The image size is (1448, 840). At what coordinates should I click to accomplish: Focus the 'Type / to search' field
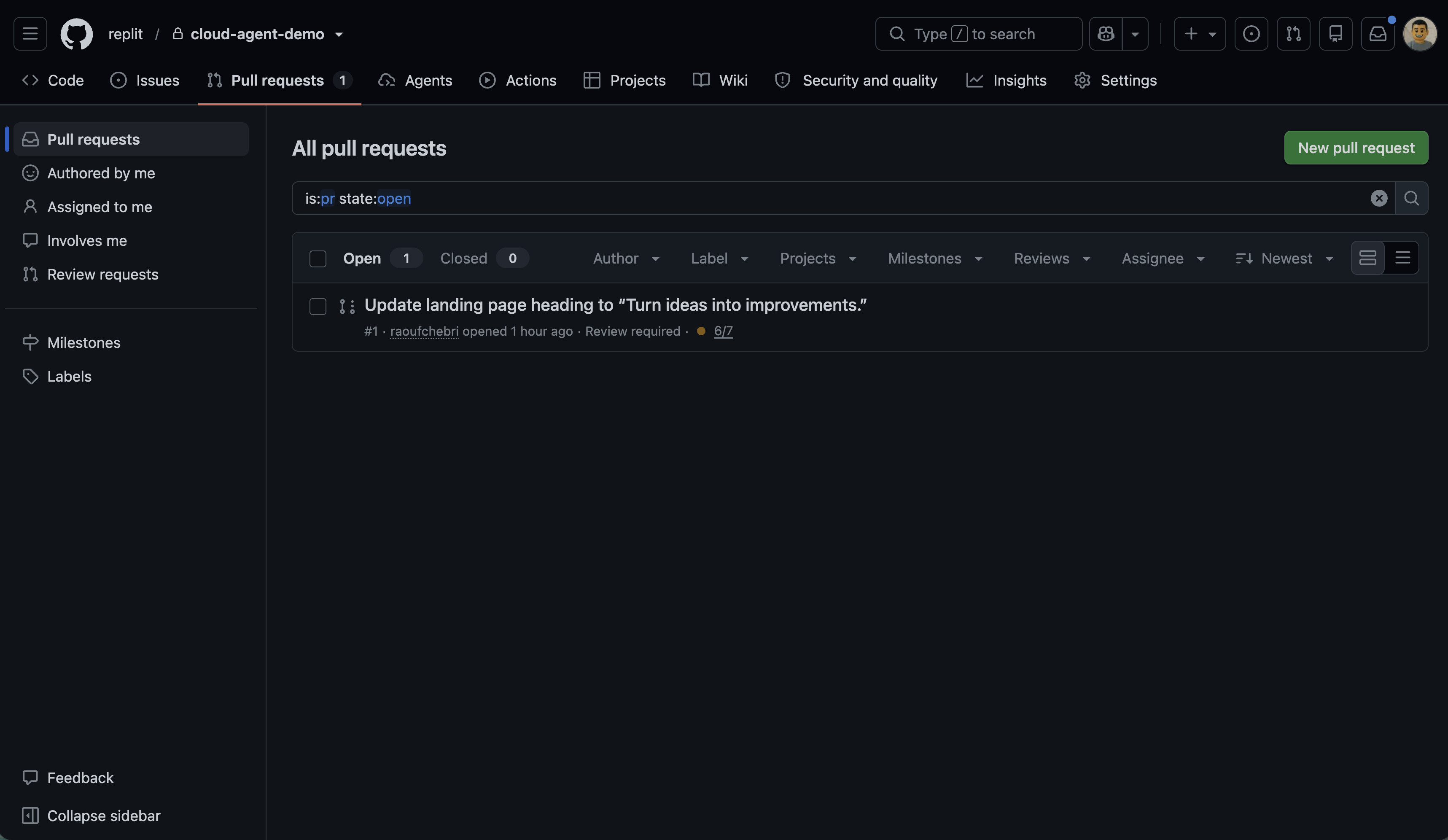(x=979, y=34)
